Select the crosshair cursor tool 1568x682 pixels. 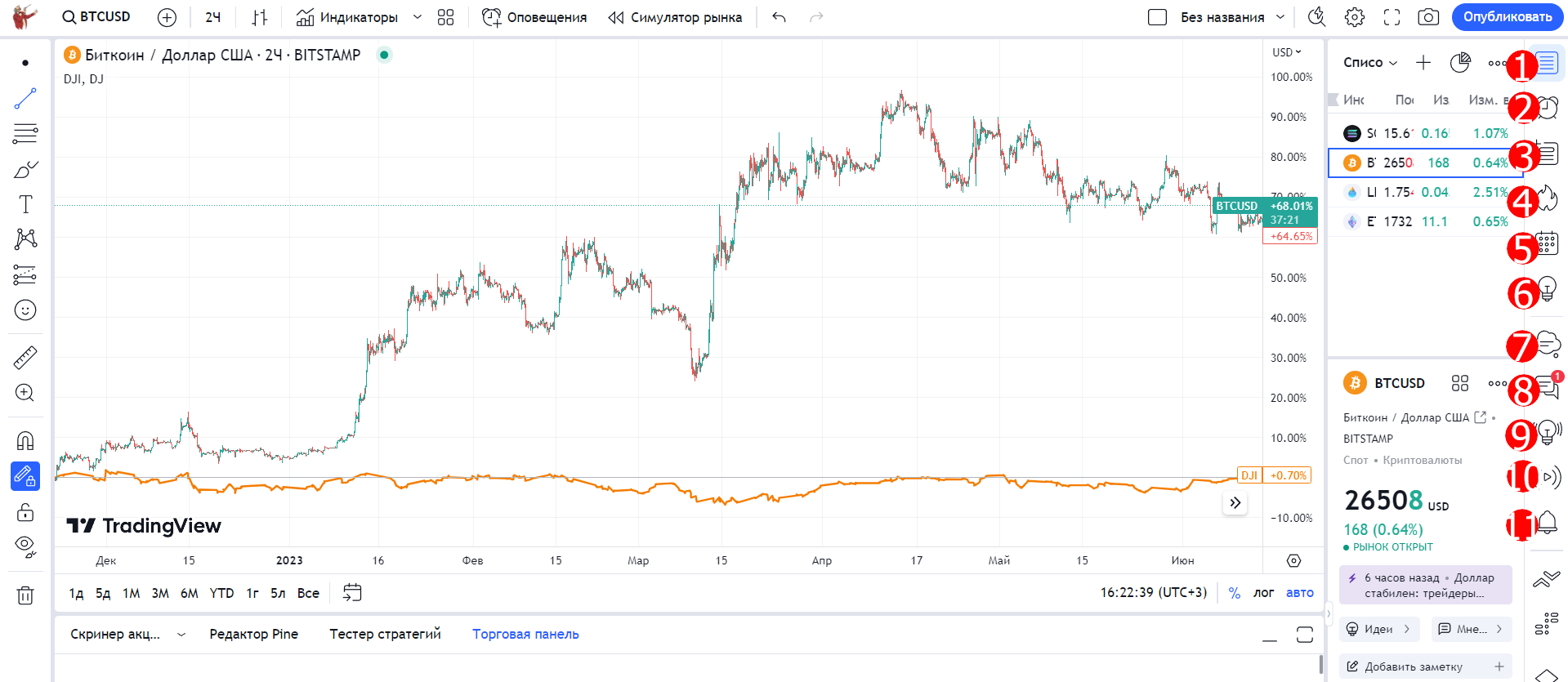pos(25,63)
